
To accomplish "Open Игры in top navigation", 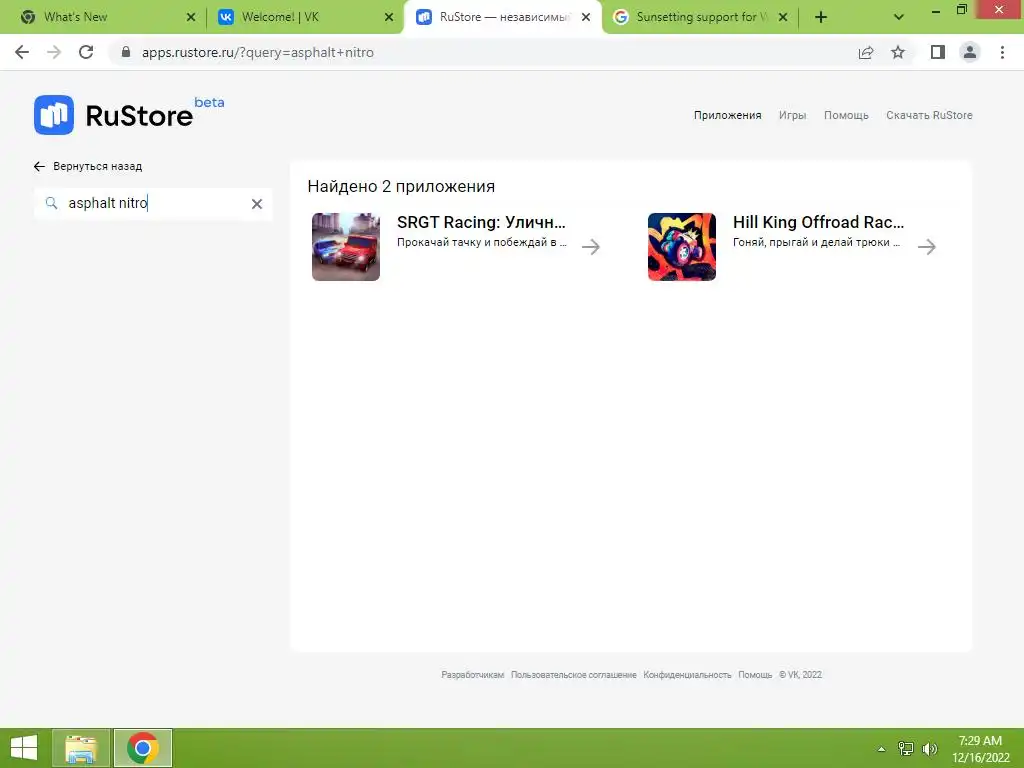I will (x=792, y=116).
